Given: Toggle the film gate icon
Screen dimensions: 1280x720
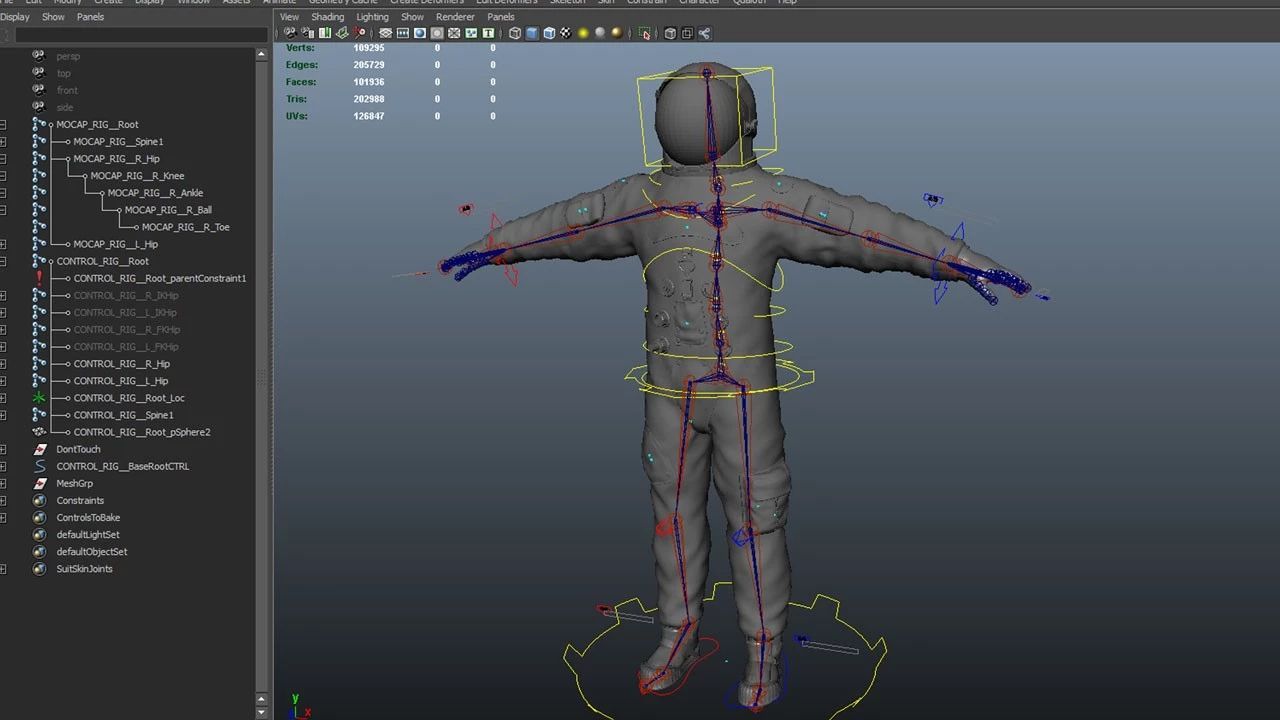Looking at the screenshot, I should (403, 33).
